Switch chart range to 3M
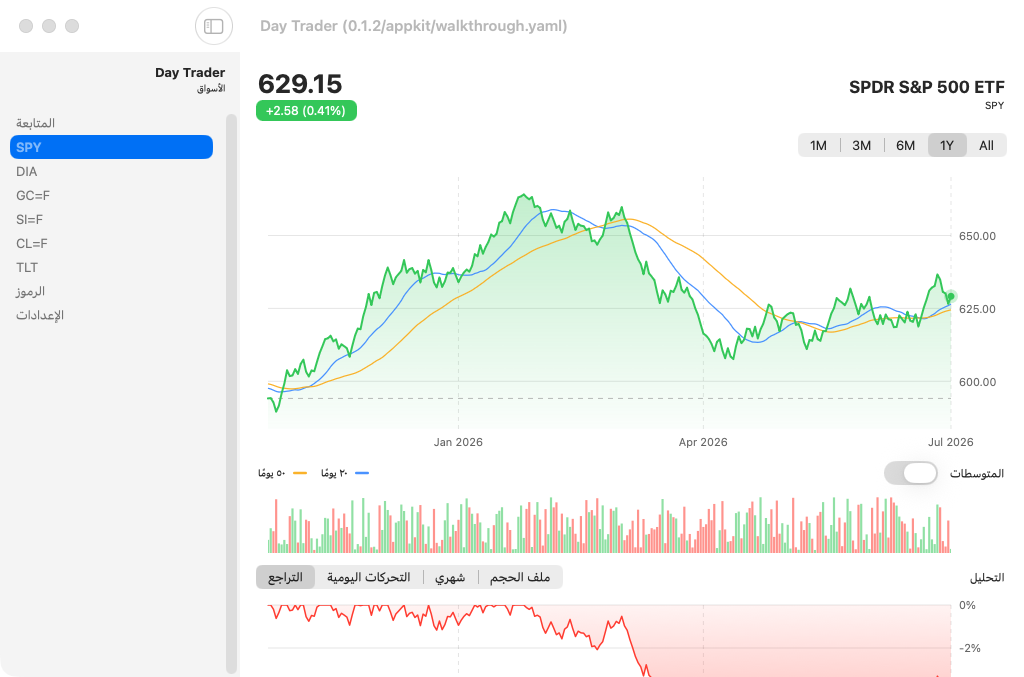This screenshot has height=677, width=1024. pos(861,145)
